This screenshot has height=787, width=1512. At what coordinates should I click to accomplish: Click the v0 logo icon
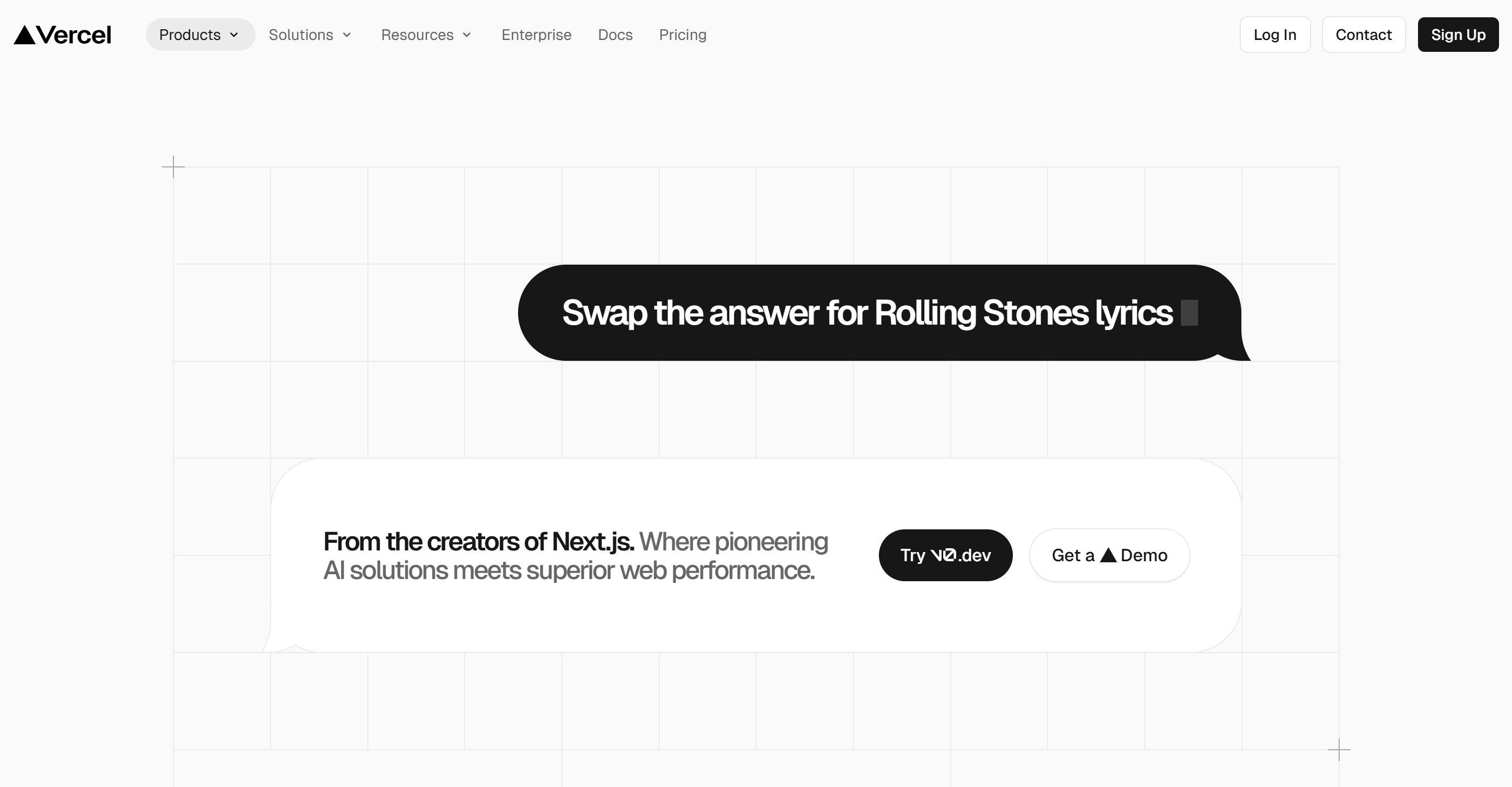point(943,555)
